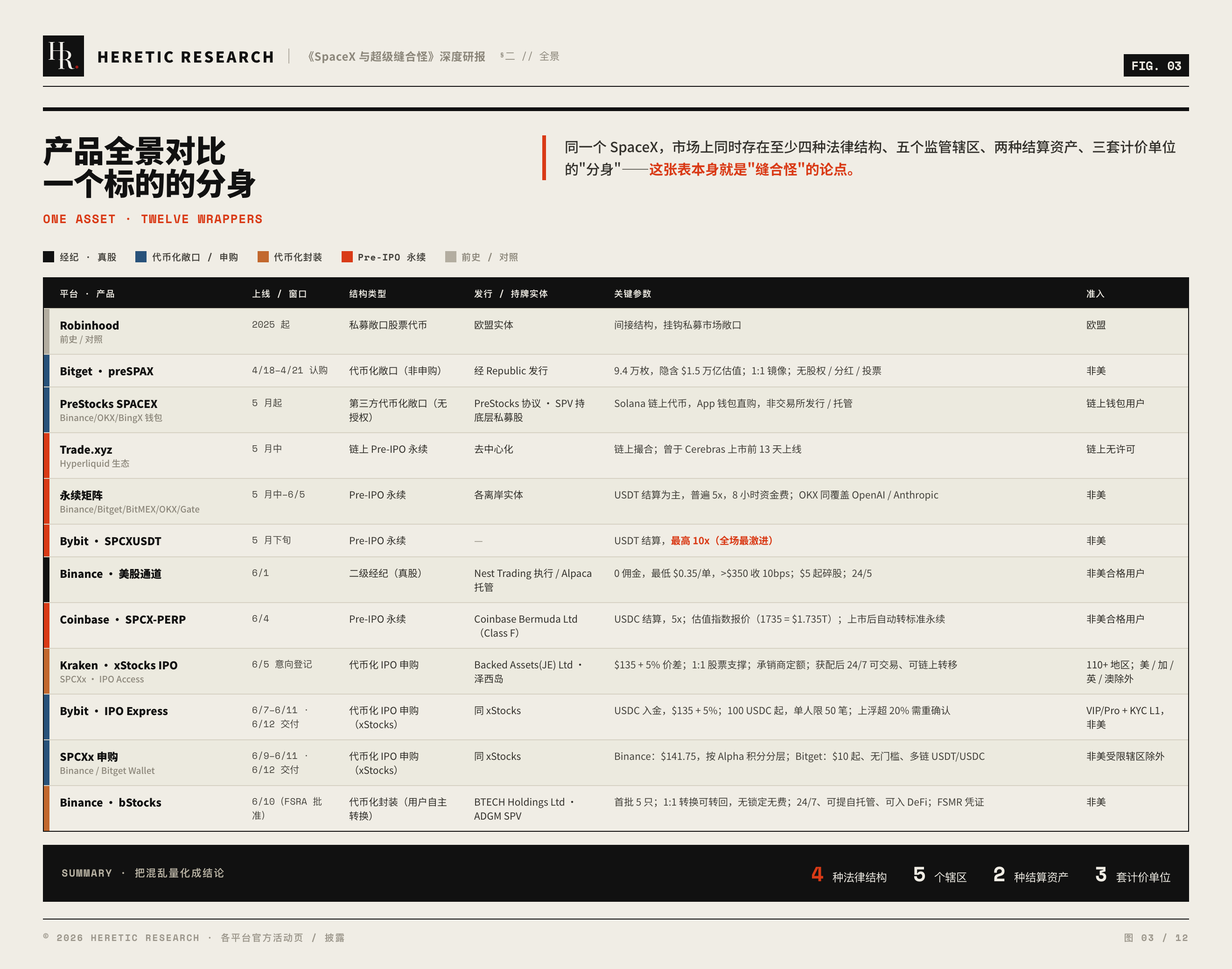Select the 永续矩阵 row name
Image resolution: width=1232 pixels, height=969 pixels.
81,495
